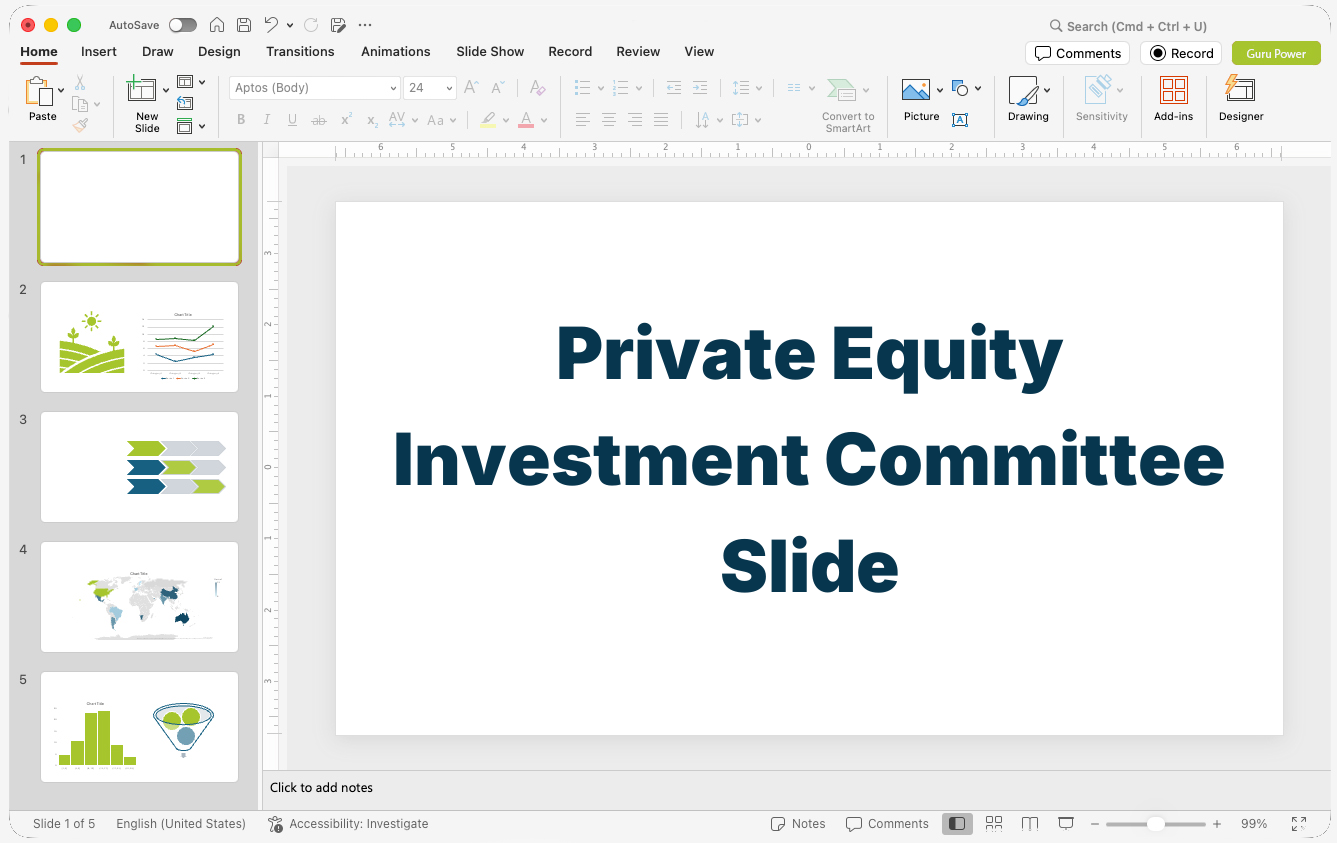Image resolution: width=1337 pixels, height=843 pixels.
Task: Toggle Superscript formatting
Action: click(346, 120)
